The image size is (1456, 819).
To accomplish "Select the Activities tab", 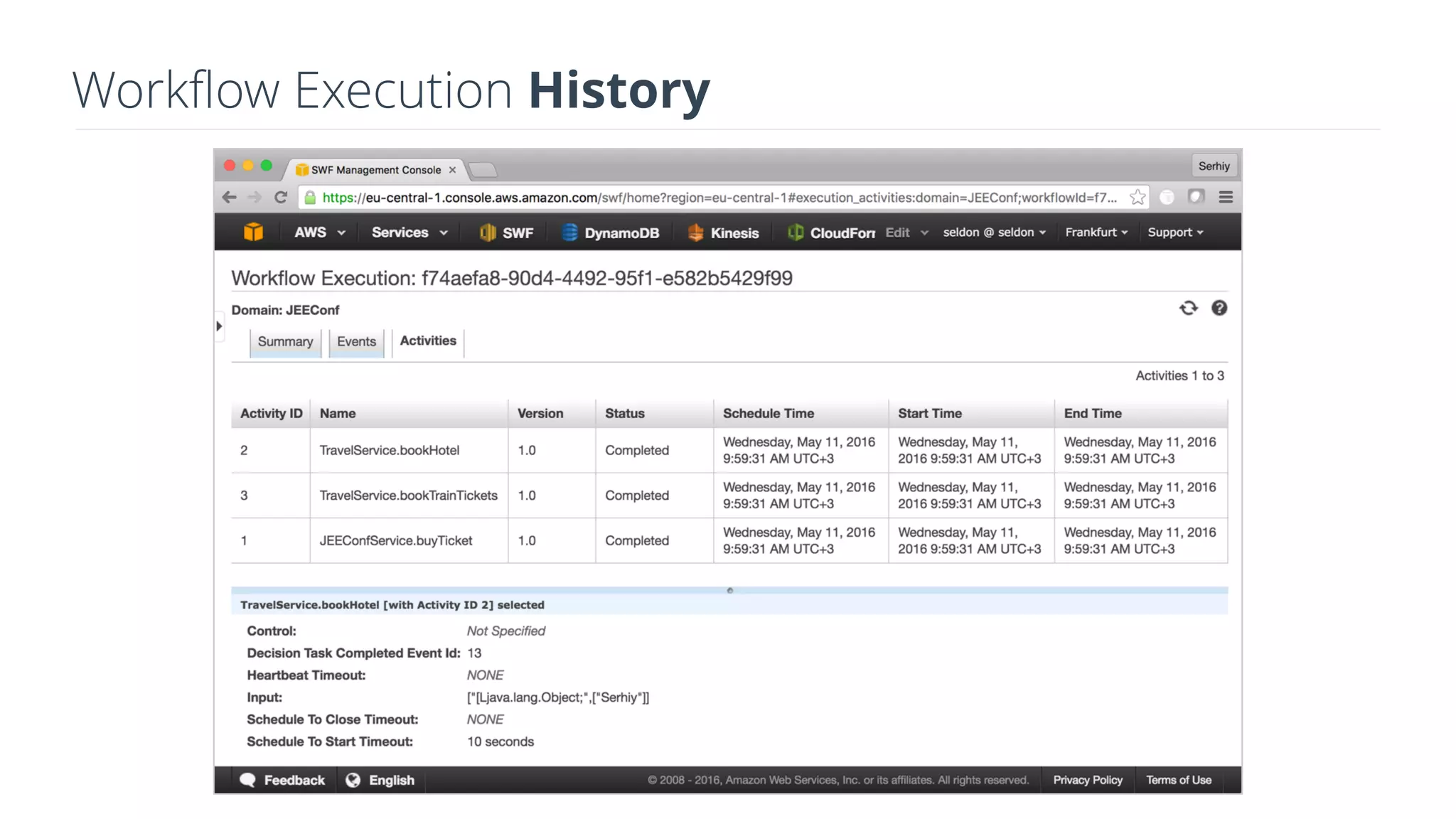I will pyautogui.click(x=428, y=341).
